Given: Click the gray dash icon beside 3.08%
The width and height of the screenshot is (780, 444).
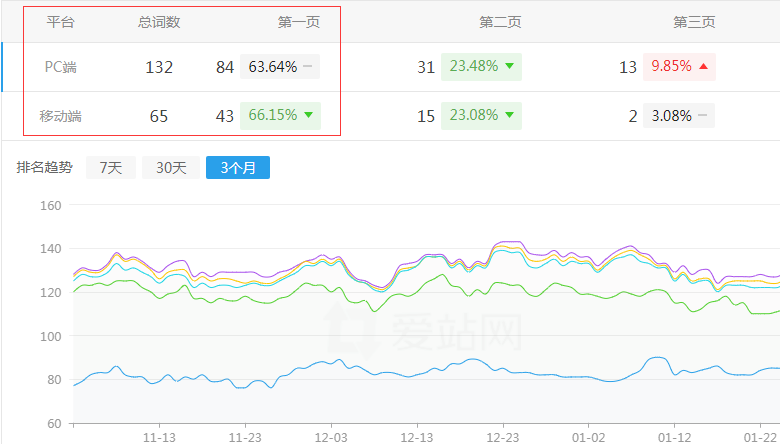Looking at the screenshot, I should [703, 115].
